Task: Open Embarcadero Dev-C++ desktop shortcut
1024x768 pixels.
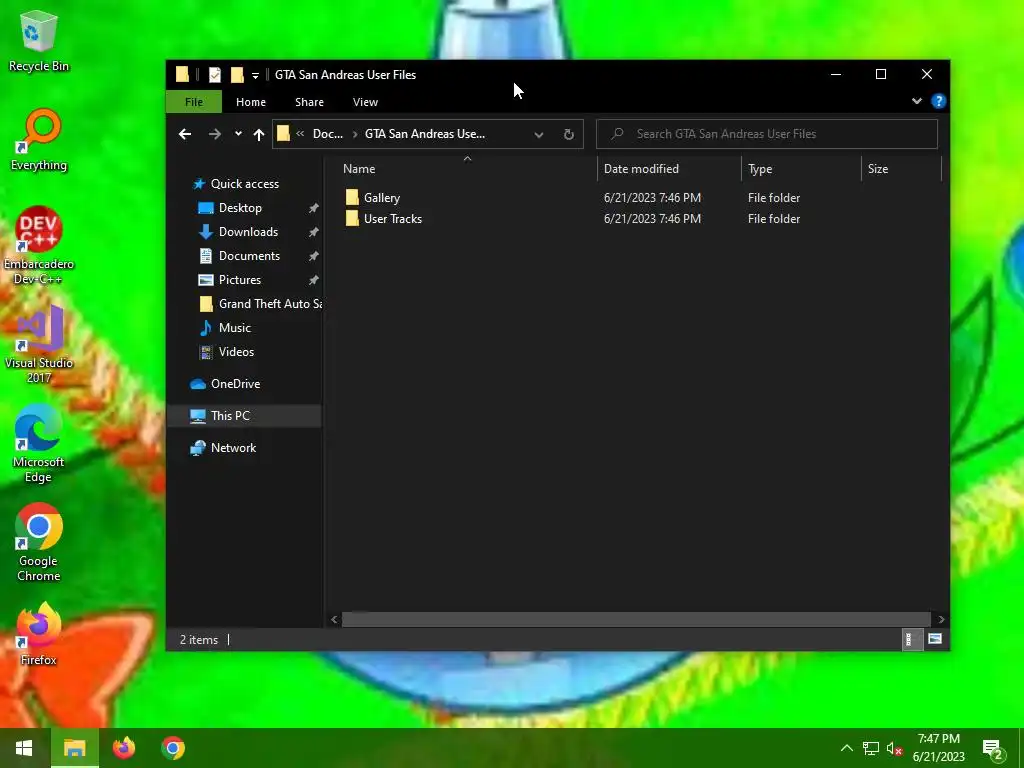Action: pos(39,246)
